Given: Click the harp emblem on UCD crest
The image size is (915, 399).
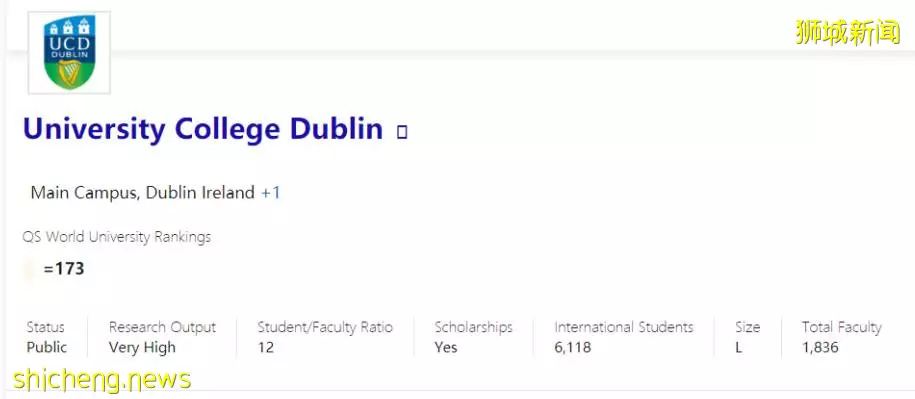Looking at the screenshot, I should (69, 72).
